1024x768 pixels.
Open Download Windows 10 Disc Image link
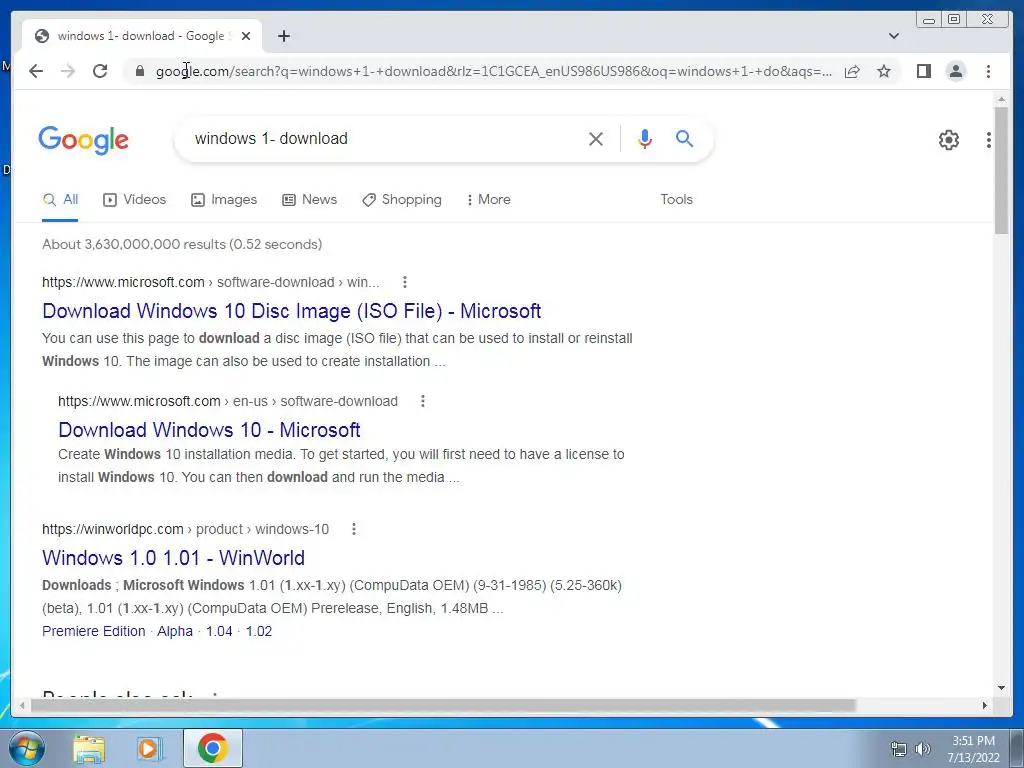coord(292,311)
